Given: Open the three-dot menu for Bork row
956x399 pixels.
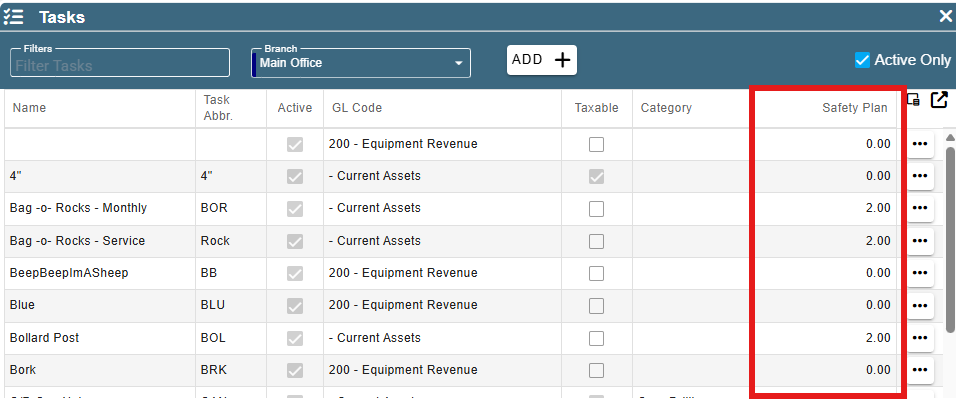Looking at the screenshot, I should [x=920, y=370].
